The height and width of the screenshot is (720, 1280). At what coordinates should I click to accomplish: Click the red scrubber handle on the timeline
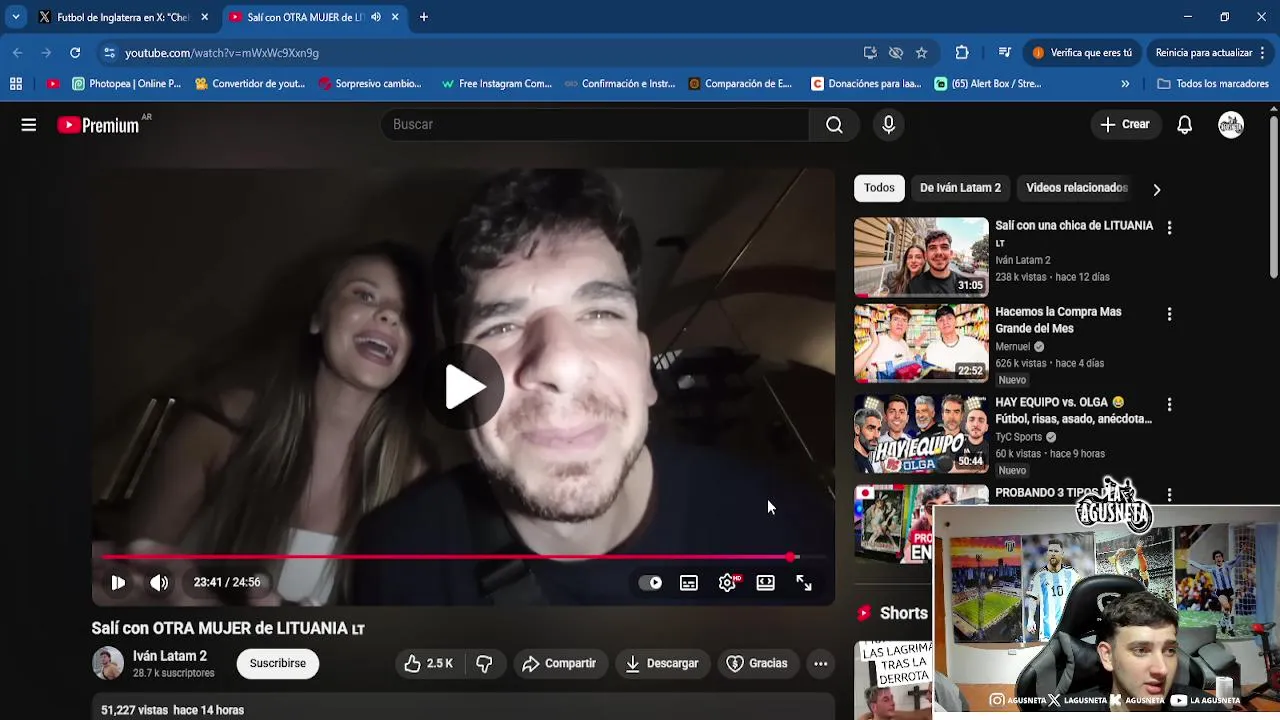[791, 557]
